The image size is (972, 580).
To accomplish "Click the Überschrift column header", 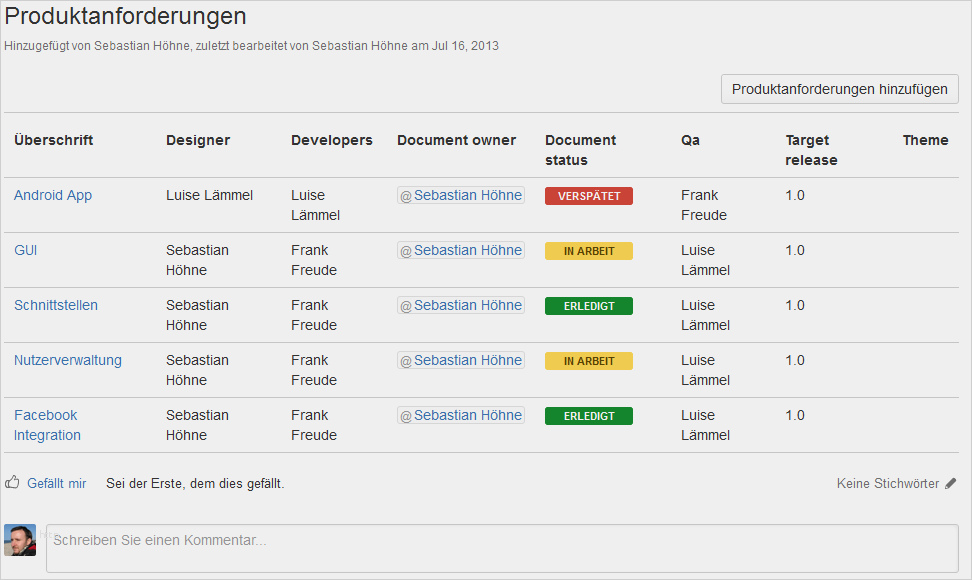I will click(51, 140).
